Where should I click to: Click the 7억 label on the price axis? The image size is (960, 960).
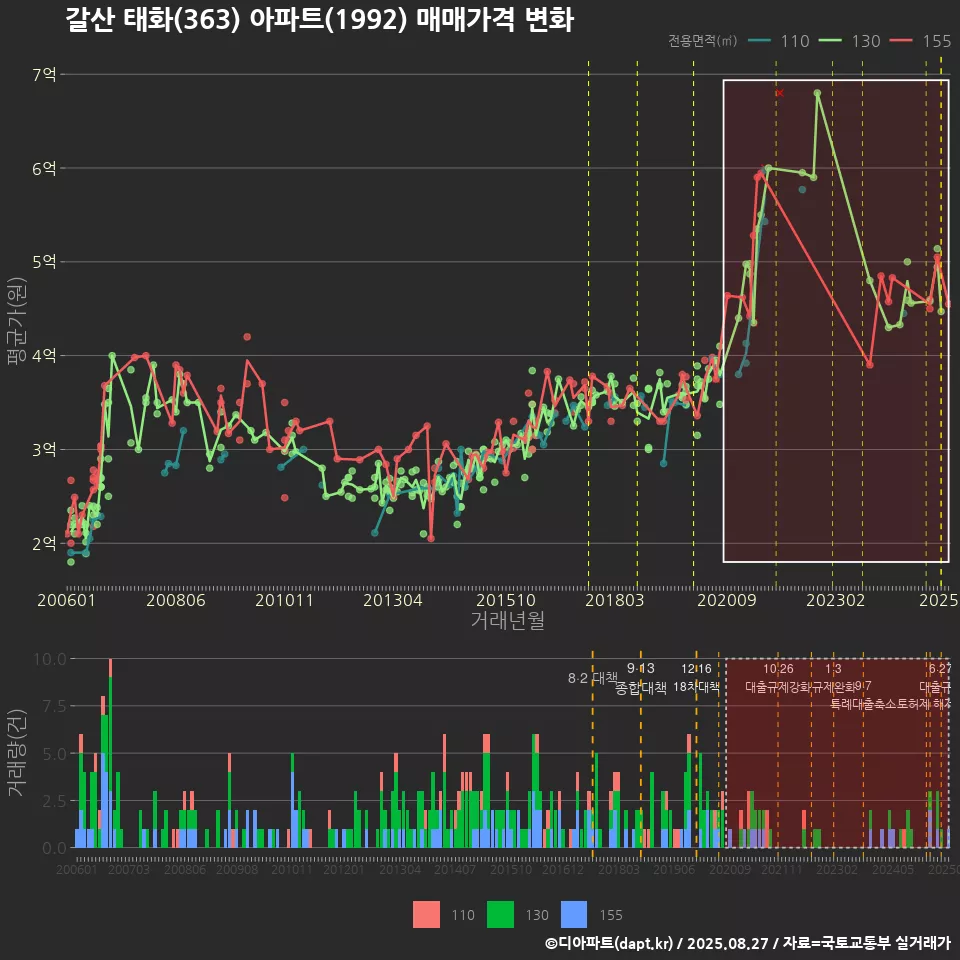click(x=43, y=74)
